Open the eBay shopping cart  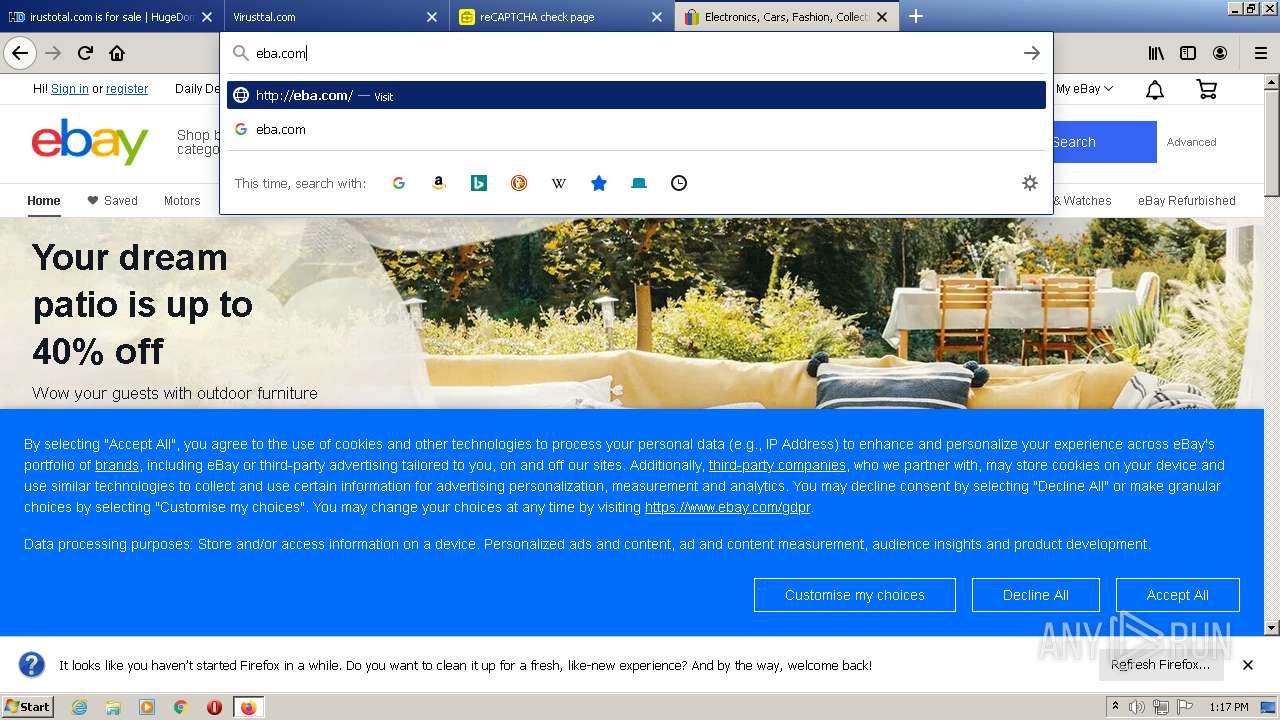[x=1207, y=89]
